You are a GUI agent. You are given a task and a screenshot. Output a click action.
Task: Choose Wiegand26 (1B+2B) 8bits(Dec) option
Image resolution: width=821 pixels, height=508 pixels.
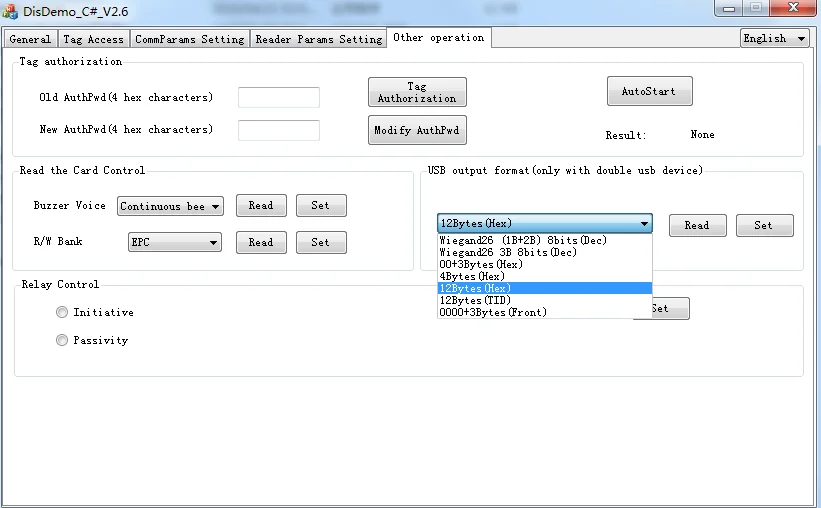[545, 240]
